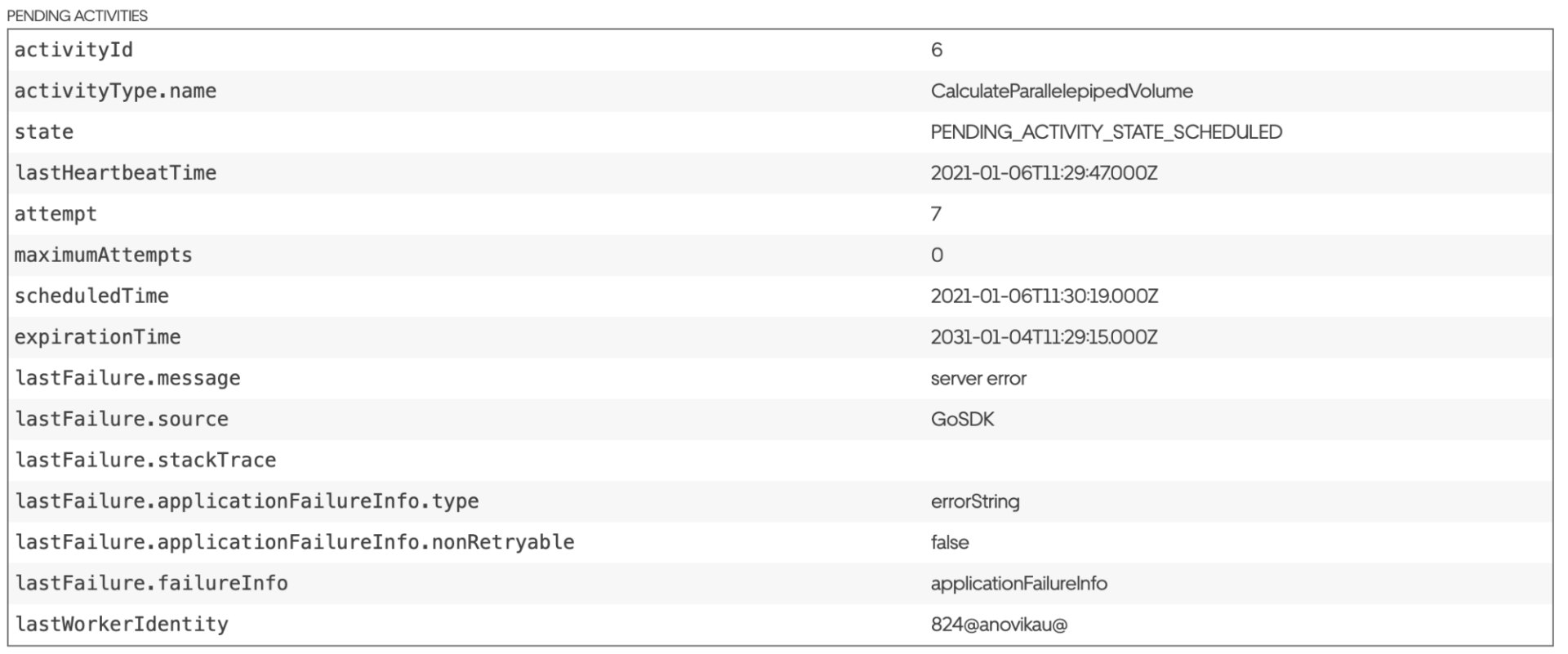Click the maximumAttempts value 0
The height and width of the screenshot is (654, 1568).
point(937,255)
